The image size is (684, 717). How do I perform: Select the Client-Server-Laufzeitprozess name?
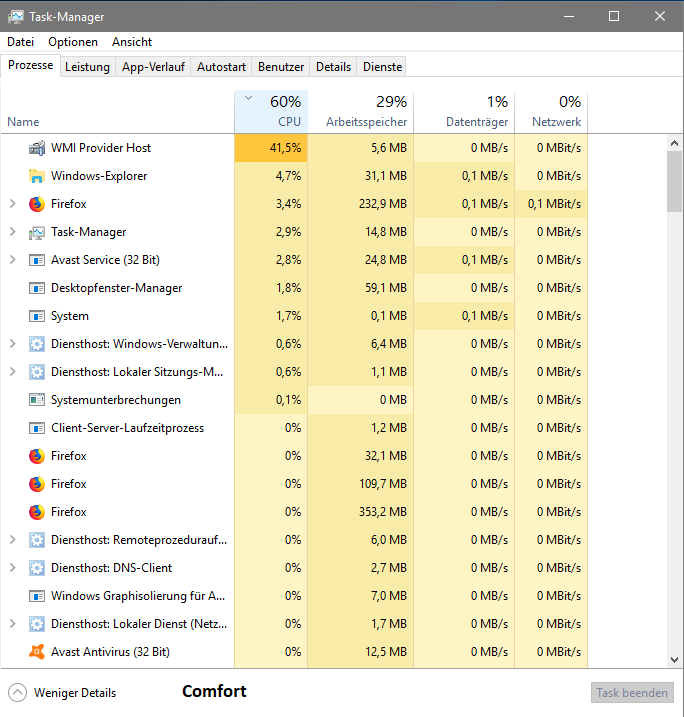[127, 428]
